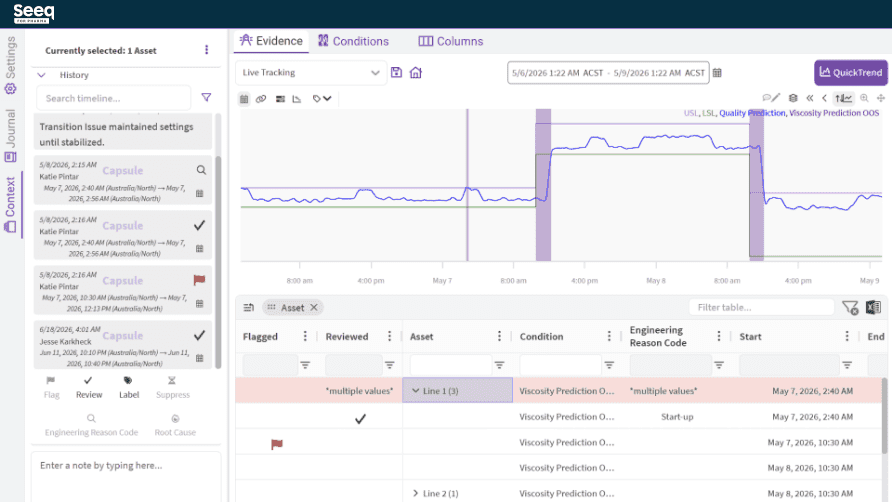Click the Flag action button
892x502 pixels.
(51, 387)
